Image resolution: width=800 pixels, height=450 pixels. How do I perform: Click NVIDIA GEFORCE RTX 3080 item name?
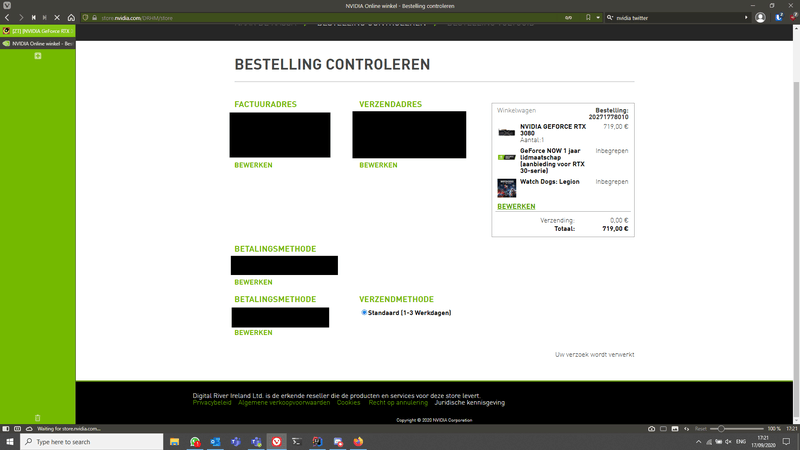553,130
